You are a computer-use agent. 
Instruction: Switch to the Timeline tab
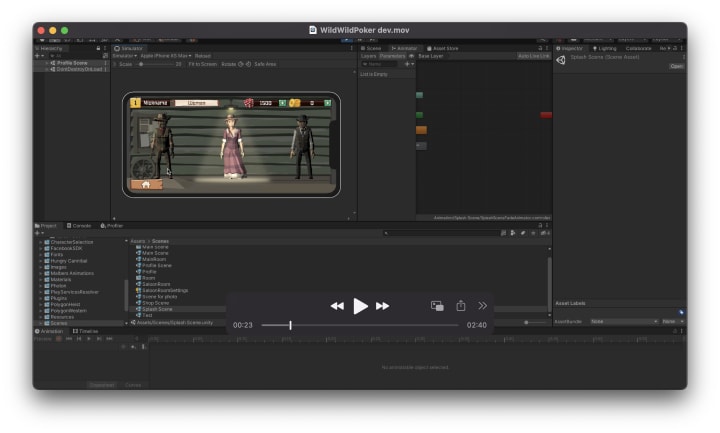pos(85,331)
